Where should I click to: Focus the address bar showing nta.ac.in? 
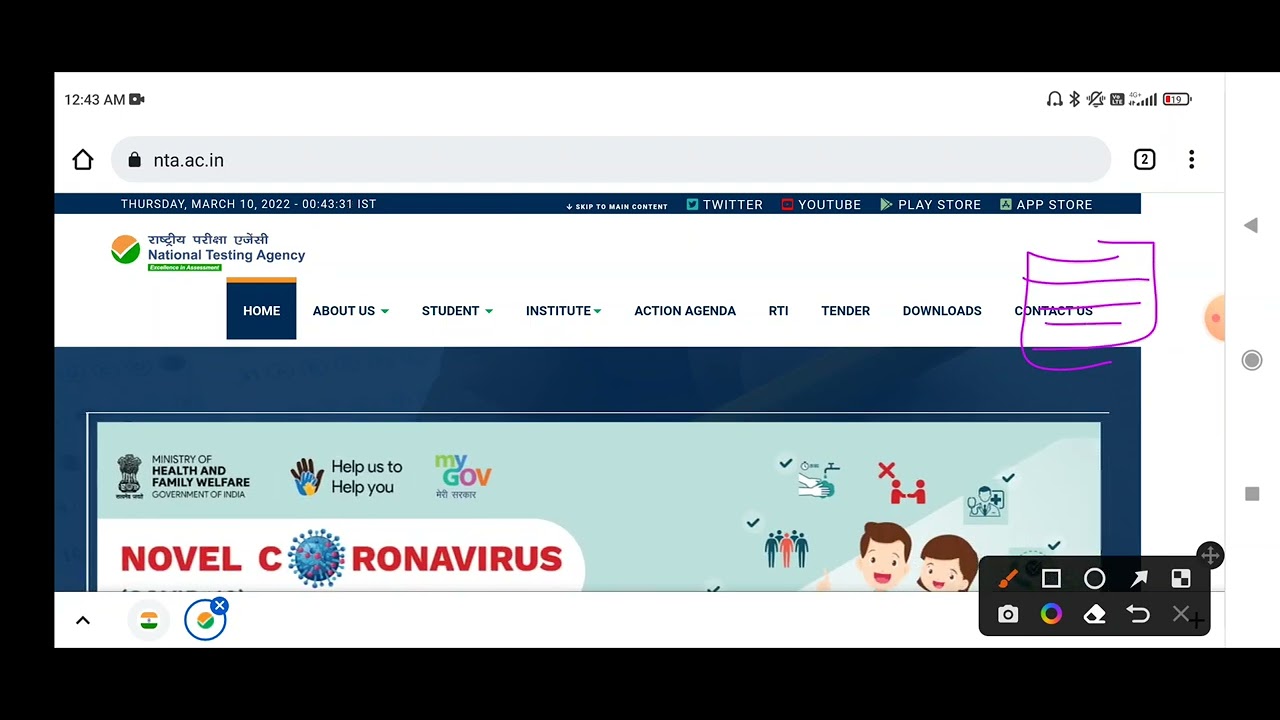[611, 160]
